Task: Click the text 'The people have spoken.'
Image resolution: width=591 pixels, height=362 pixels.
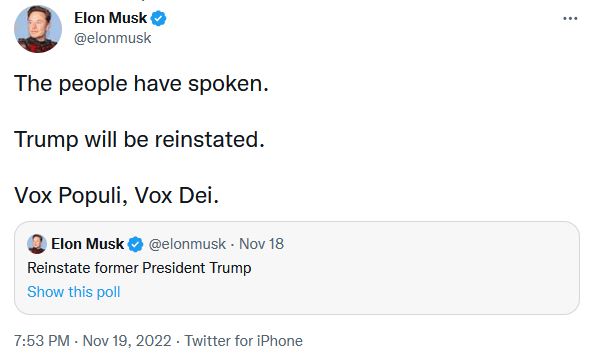Action: point(141,84)
